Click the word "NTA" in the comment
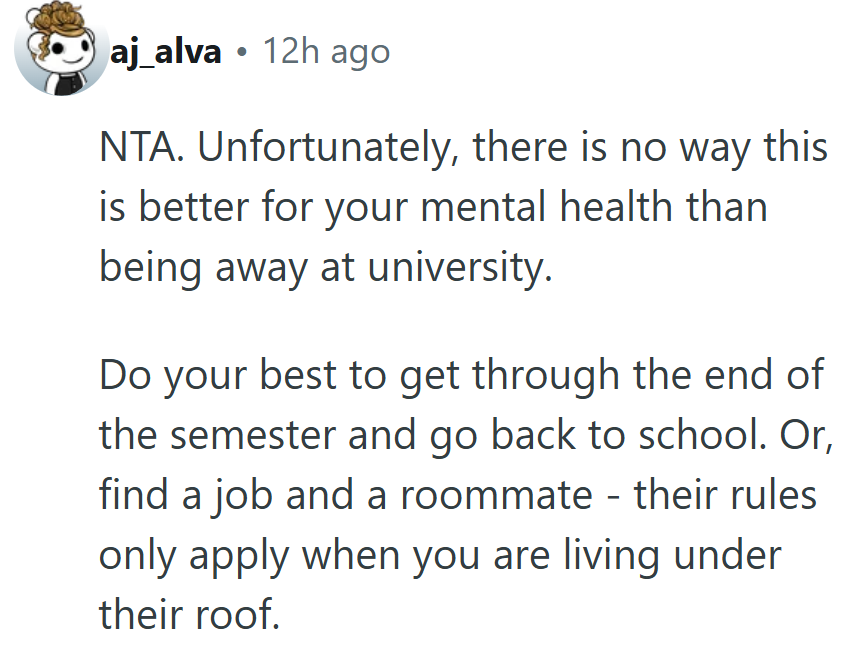861x655 pixels. (x=138, y=149)
